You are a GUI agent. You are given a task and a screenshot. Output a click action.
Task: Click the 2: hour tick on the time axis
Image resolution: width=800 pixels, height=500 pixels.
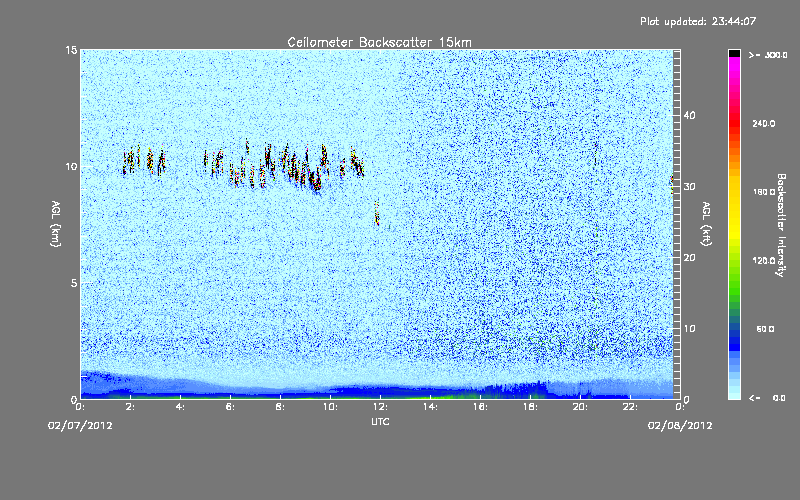coord(130,407)
